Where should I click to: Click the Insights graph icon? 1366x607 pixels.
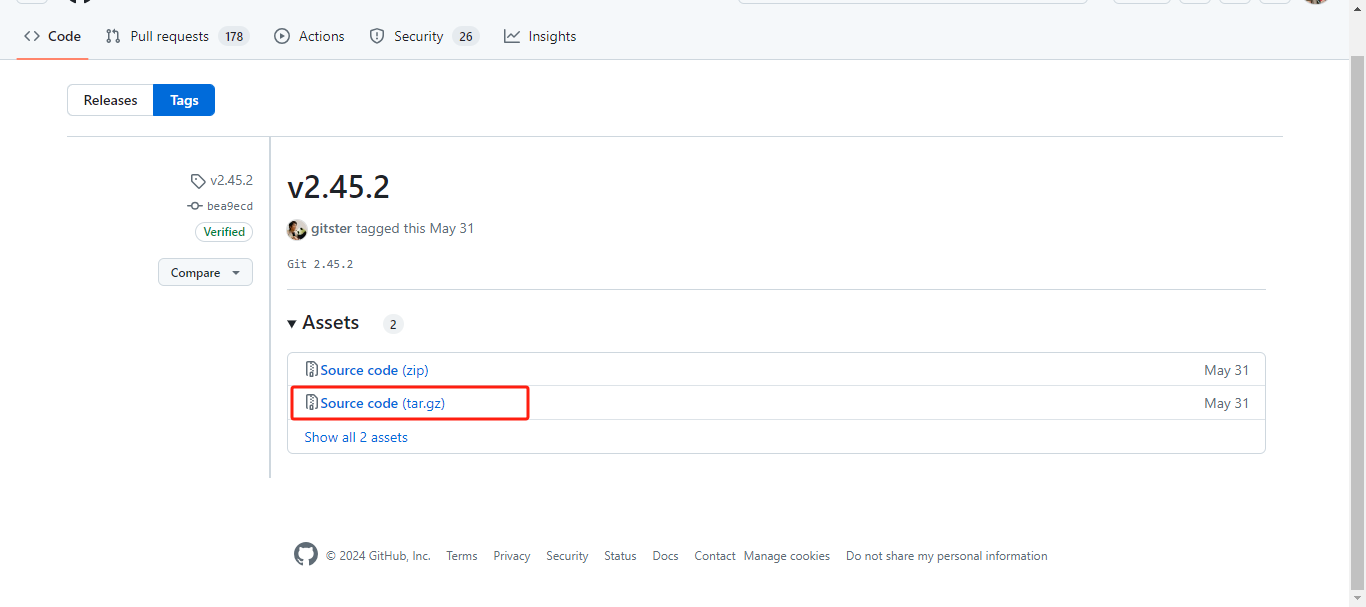(512, 36)
